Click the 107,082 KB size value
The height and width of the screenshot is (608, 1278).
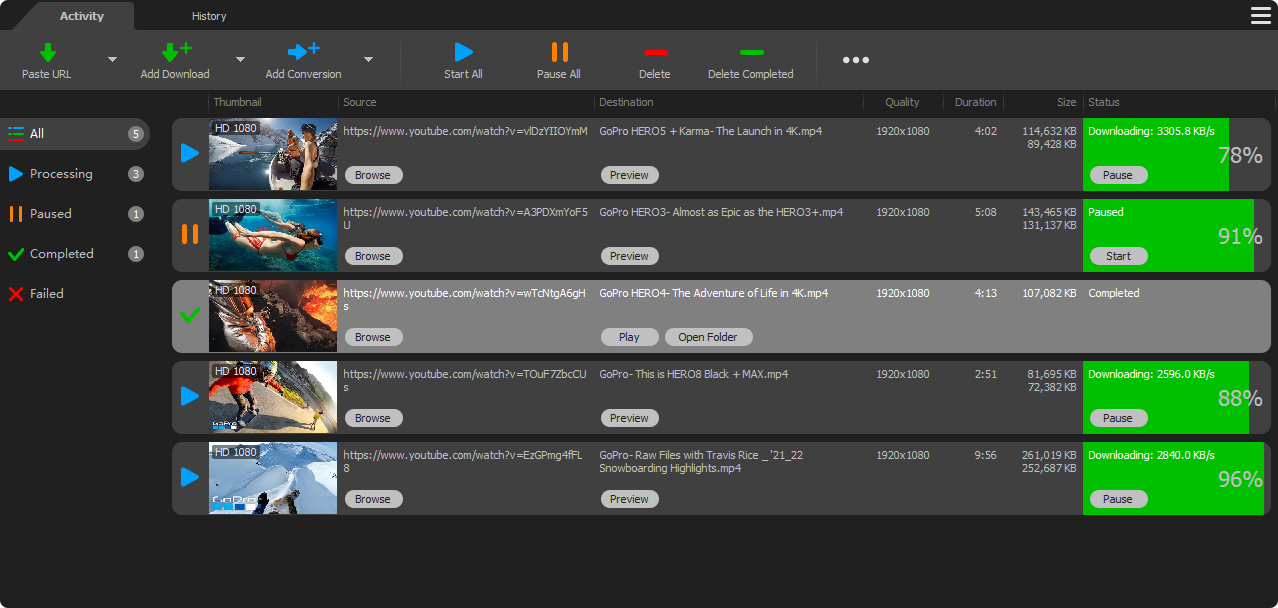(x=1049, y=293)
